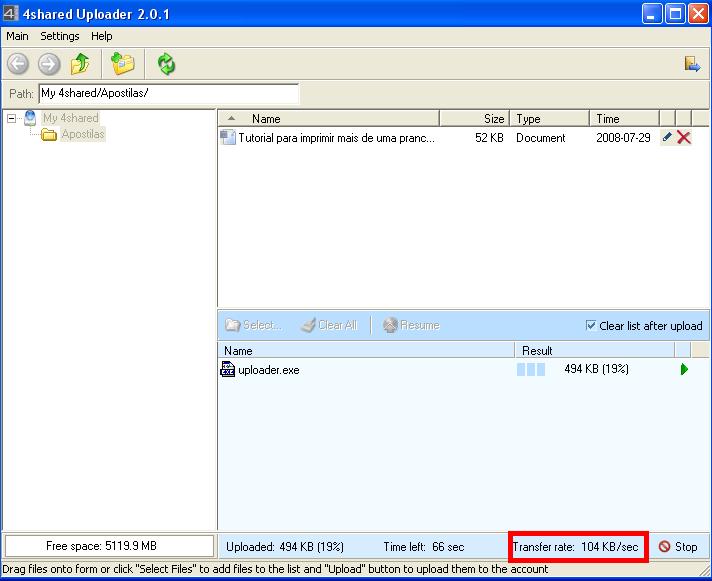This screenshot has height=581, width=712.
Task: Click the Back navigation arrow
Action: click(x=18, y=64)
